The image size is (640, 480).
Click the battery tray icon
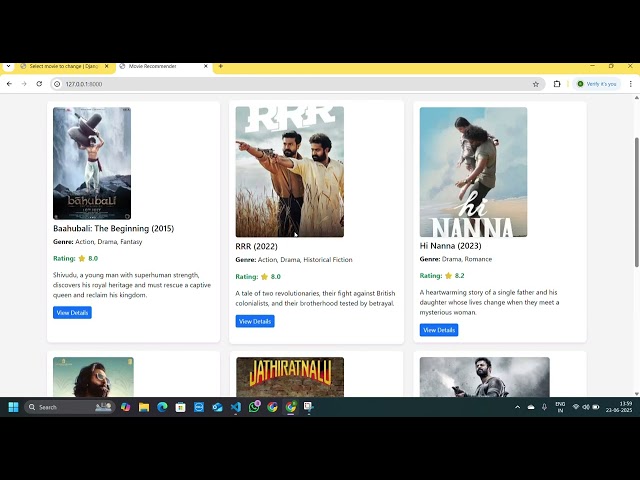[x=596, y=407]
